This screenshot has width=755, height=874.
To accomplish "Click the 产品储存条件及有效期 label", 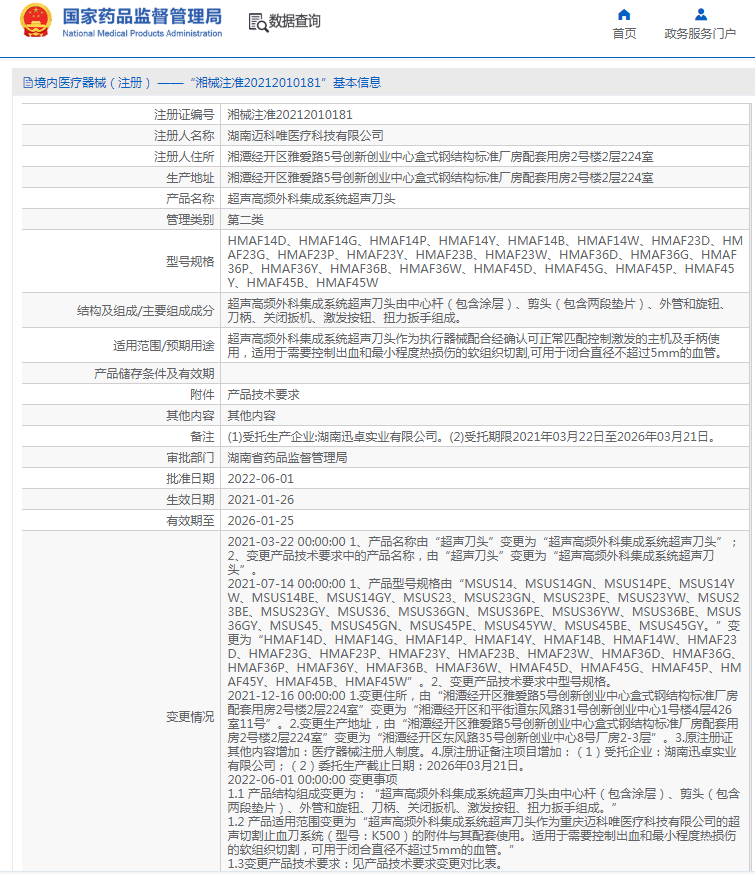I will point(154,374).
